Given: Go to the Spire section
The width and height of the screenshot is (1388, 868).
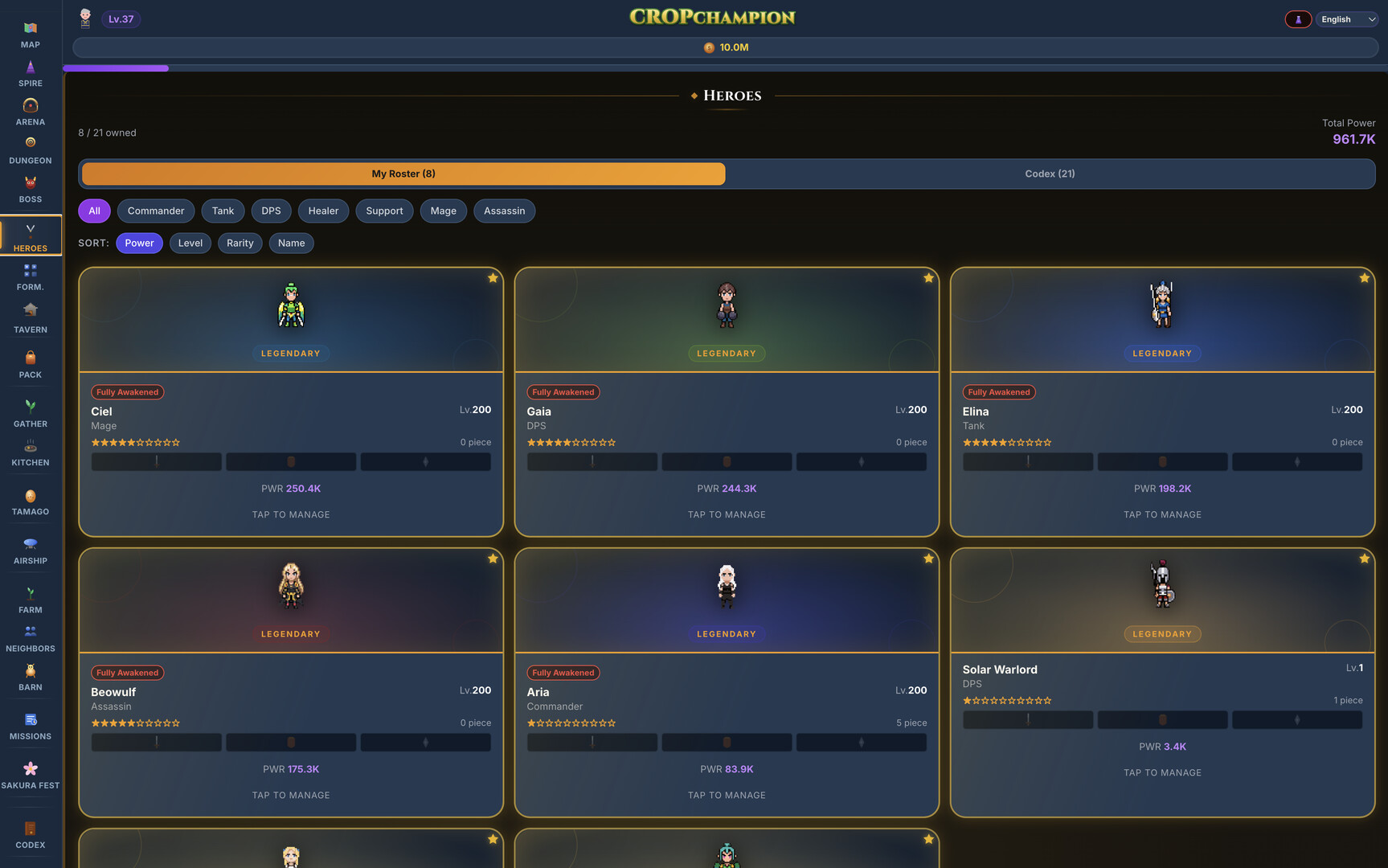Looking at the screenshot, I should [31, 73].
